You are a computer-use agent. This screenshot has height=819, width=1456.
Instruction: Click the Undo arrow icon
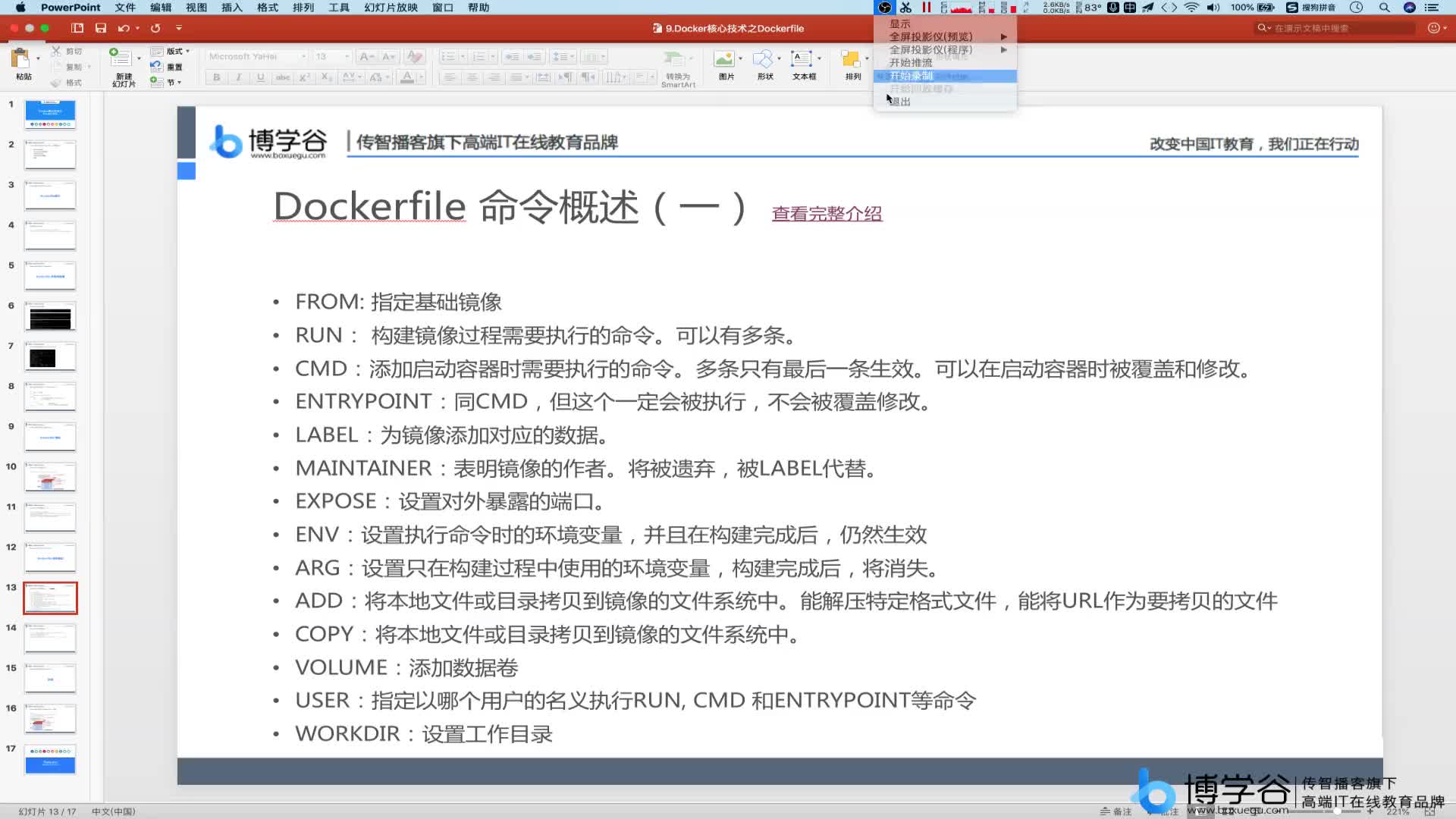point(124,28)
